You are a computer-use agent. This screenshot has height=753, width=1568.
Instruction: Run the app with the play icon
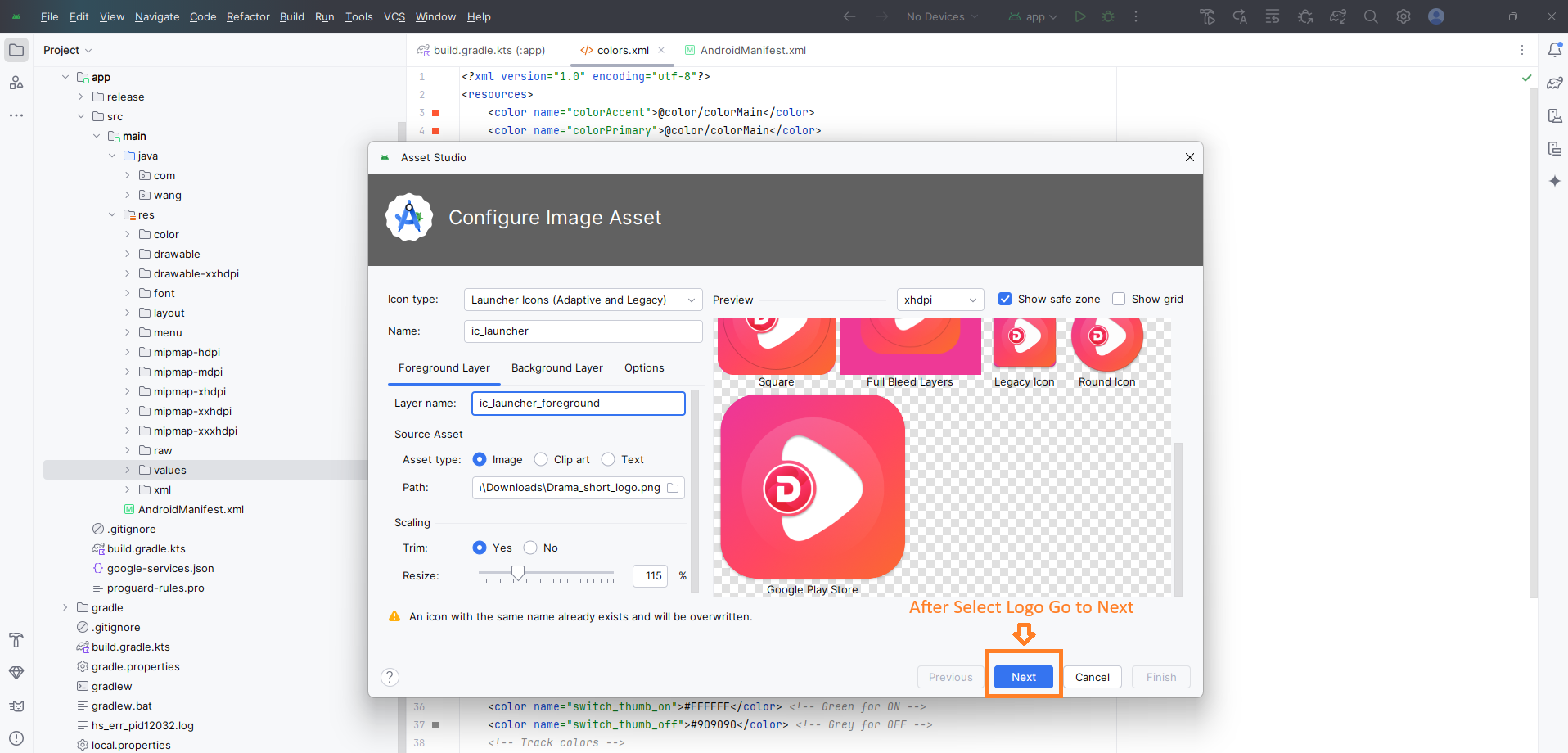1080,16
